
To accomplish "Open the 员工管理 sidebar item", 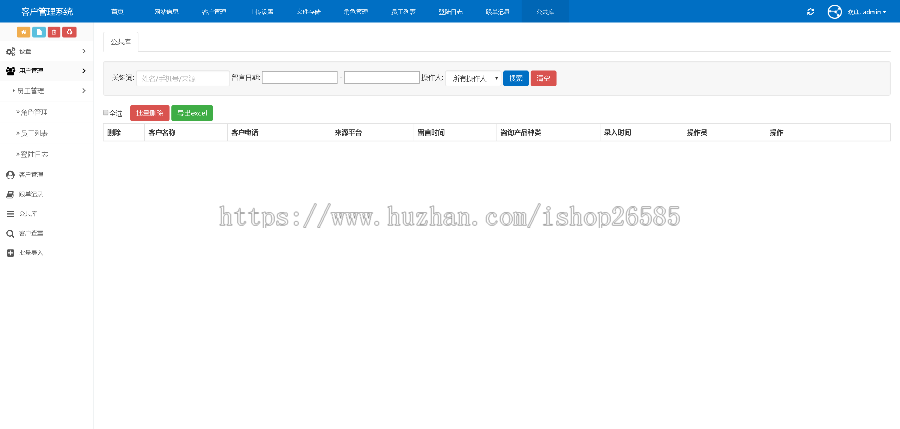I will (46, 91).
